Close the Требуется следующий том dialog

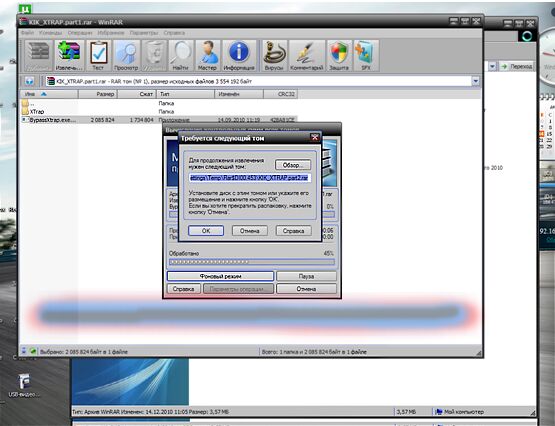(314, 137)
